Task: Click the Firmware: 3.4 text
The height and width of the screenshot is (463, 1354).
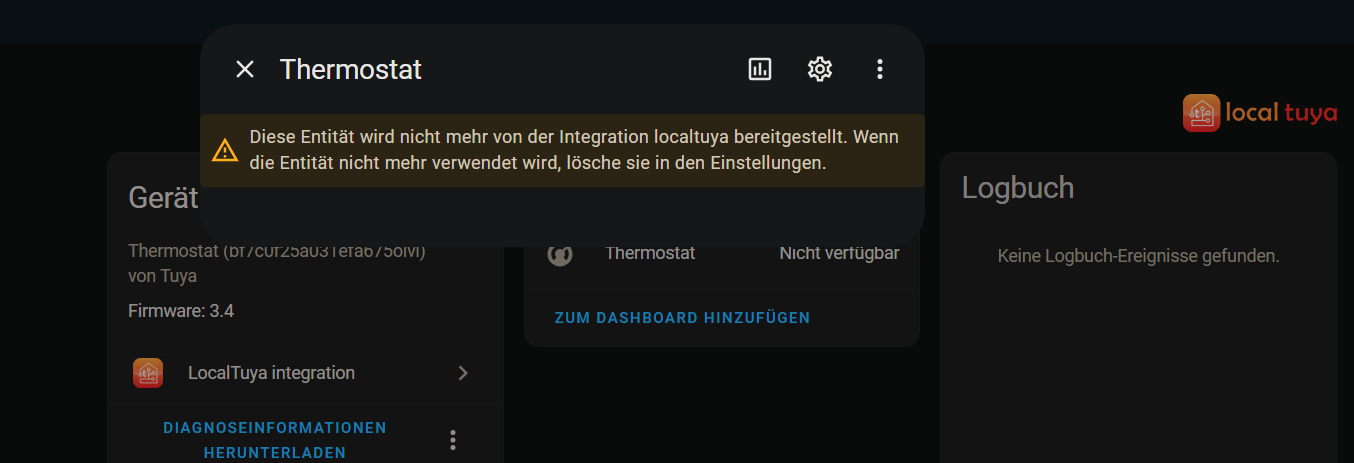Action: 181,311
